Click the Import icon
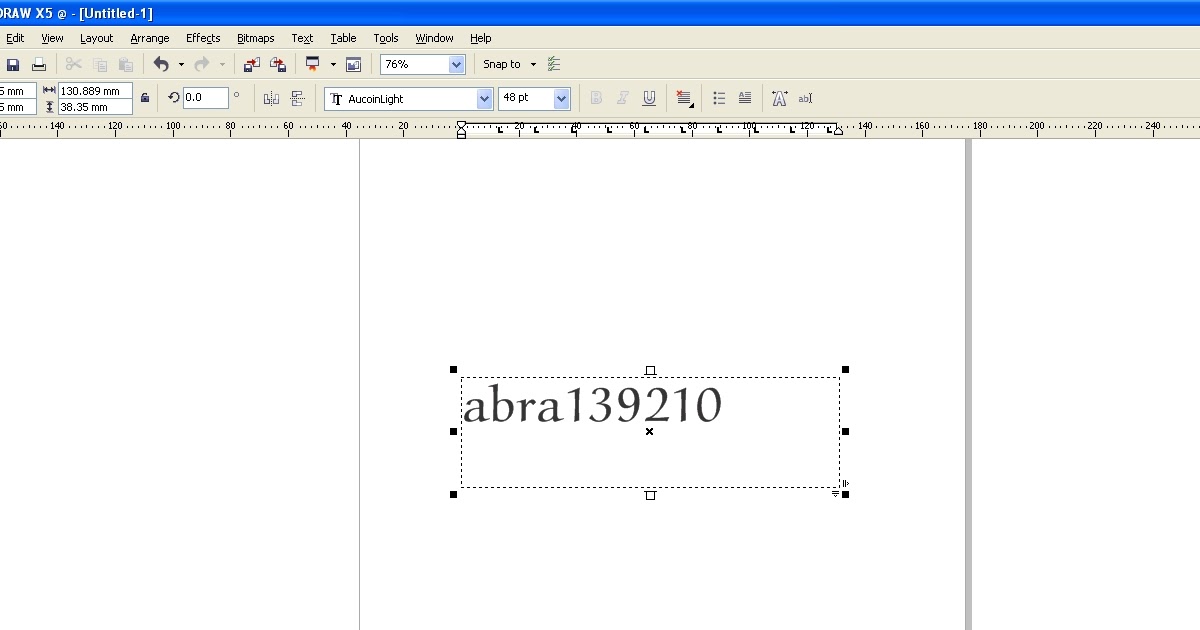 coord(252,64)
